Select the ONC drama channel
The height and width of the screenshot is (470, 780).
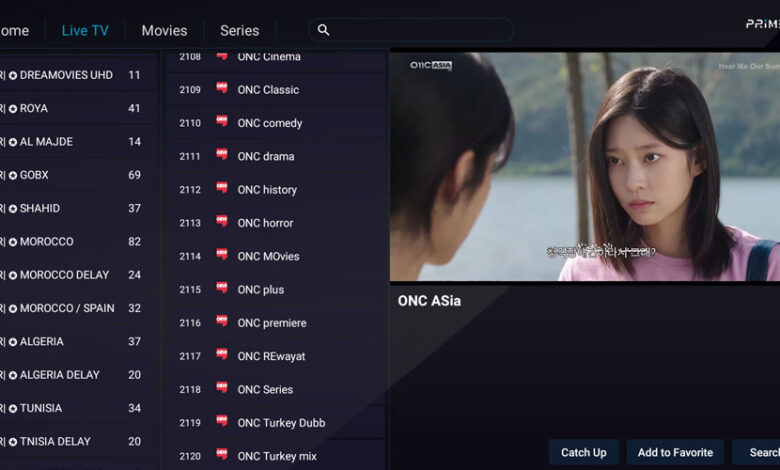pyautogui.click(x=276, y=156)
